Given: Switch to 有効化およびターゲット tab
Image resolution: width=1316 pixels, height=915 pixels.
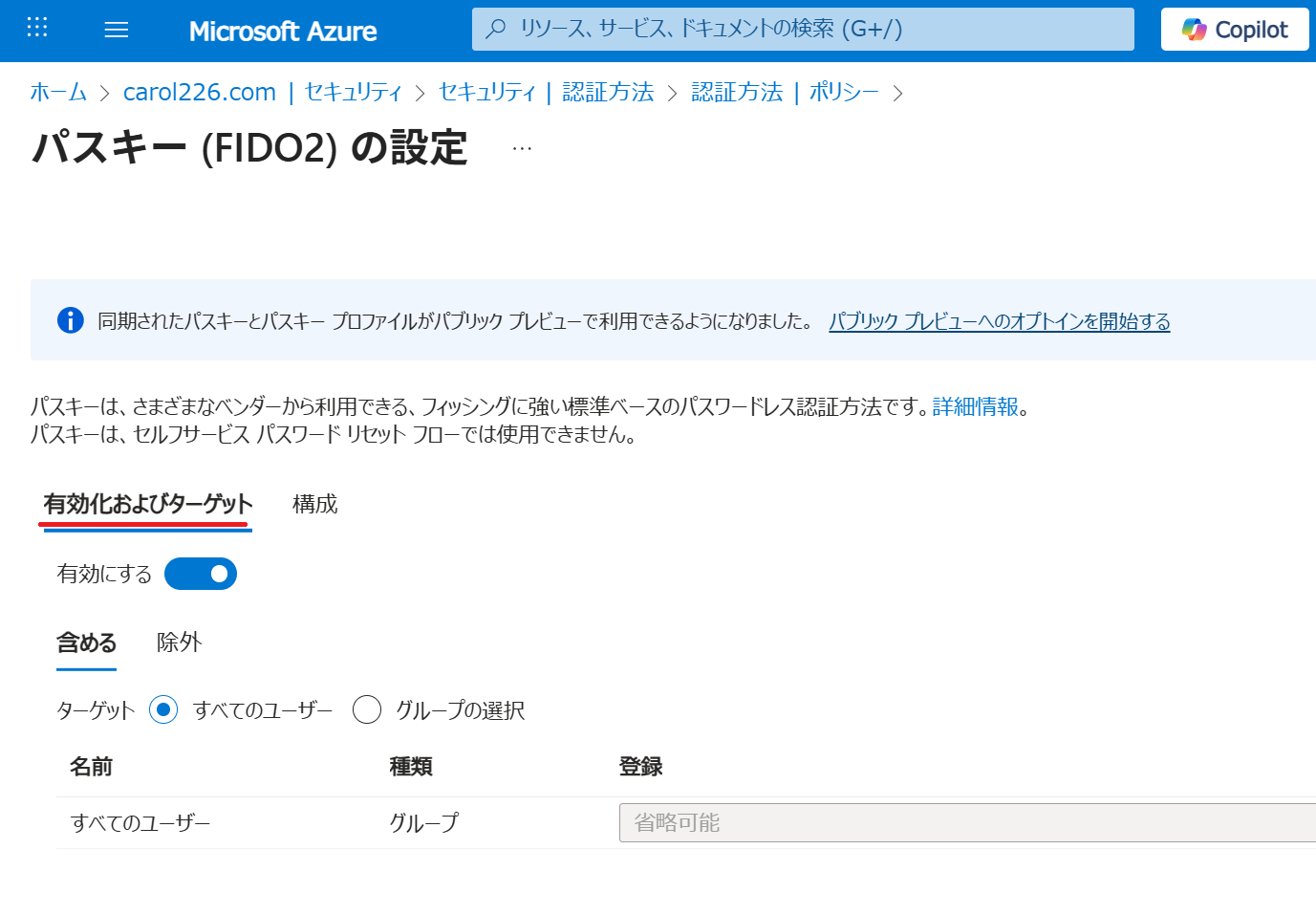Looking at the screenshot, I should pos(148,504).
